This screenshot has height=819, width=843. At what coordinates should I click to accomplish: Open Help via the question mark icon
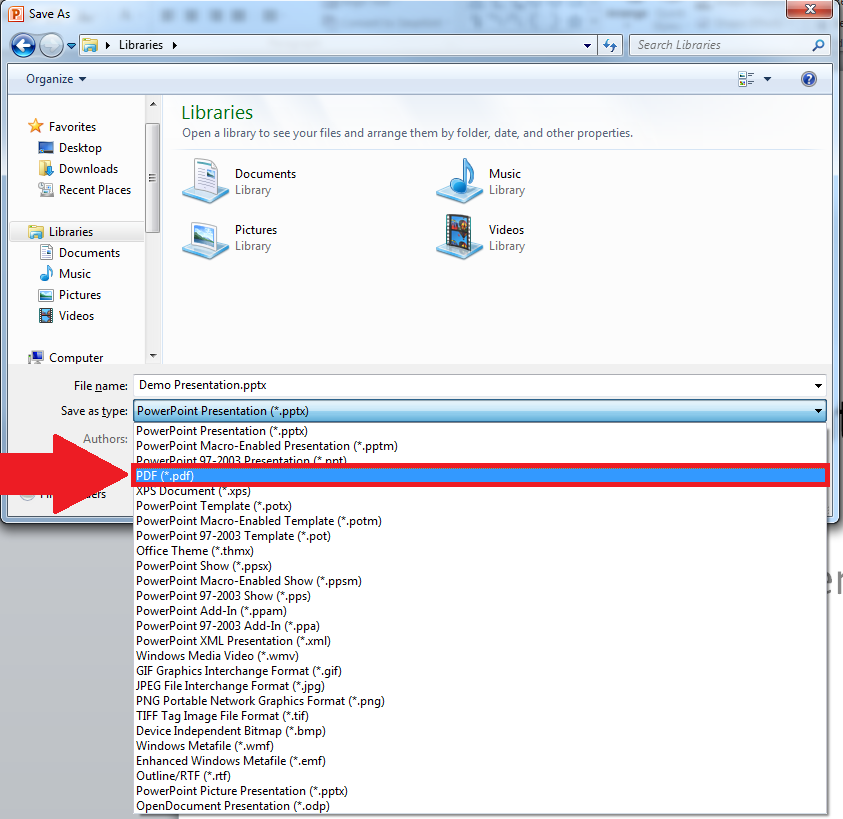point(809,78)
